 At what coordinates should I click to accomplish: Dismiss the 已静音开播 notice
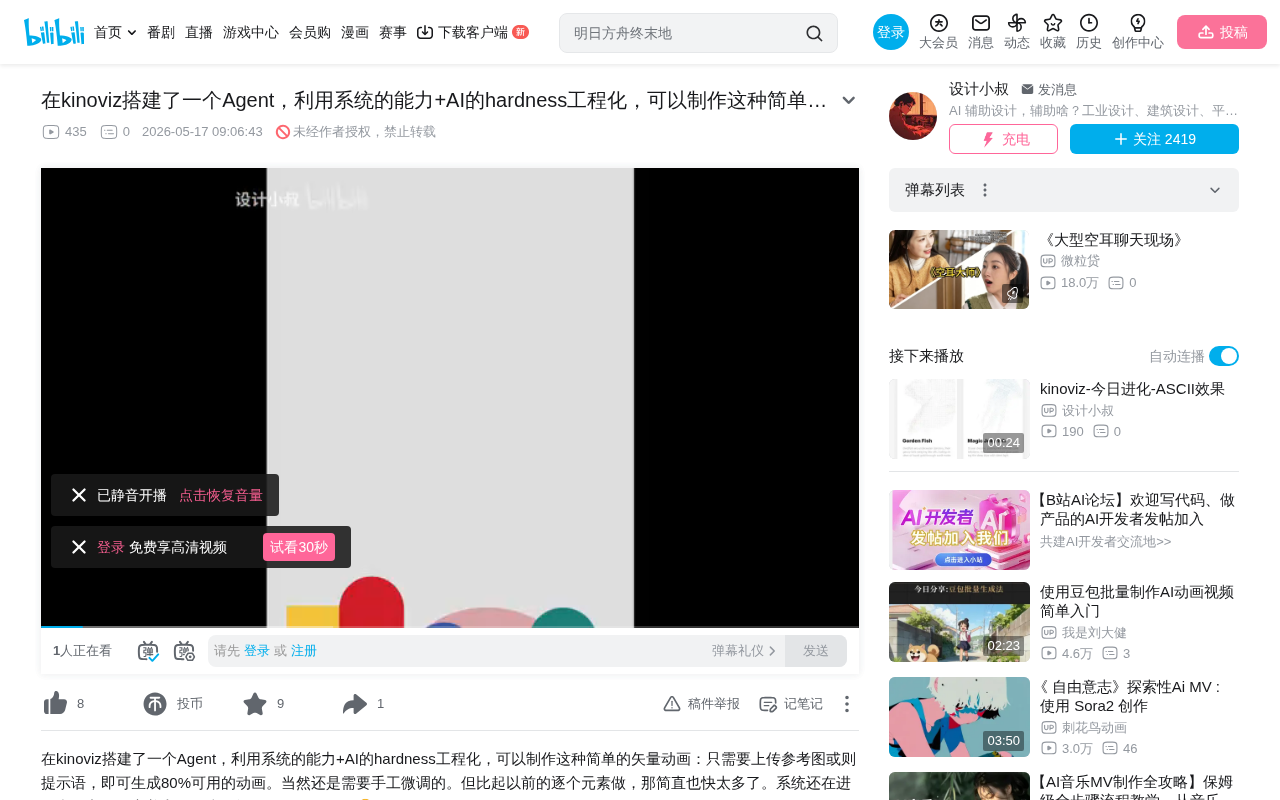79,495
